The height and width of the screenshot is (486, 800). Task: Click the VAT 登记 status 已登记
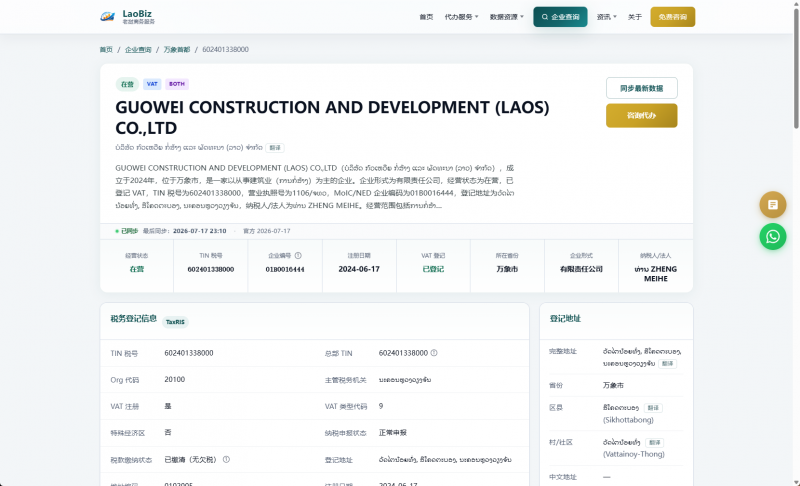click(x=433, y=269)
